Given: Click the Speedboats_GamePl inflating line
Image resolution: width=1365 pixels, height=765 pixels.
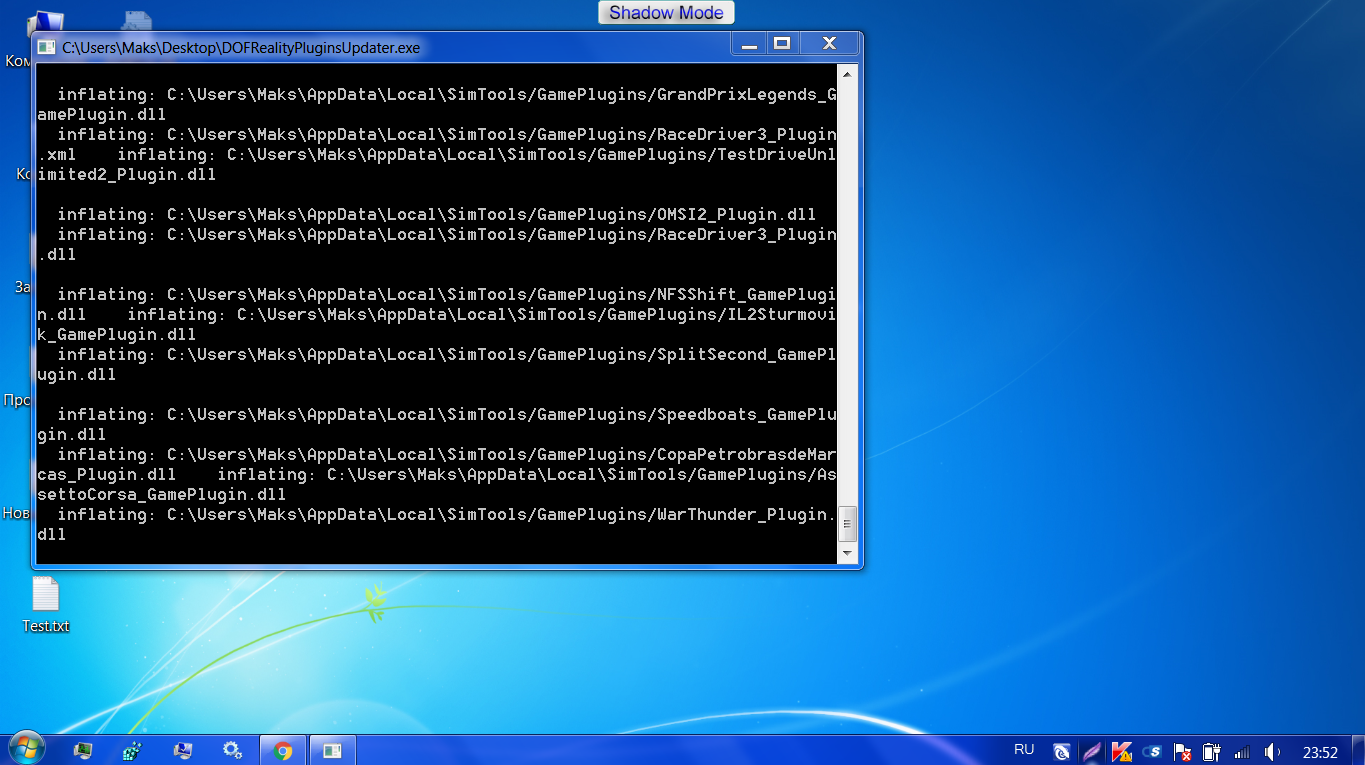Looking at the screenshot, I should 446,414.
